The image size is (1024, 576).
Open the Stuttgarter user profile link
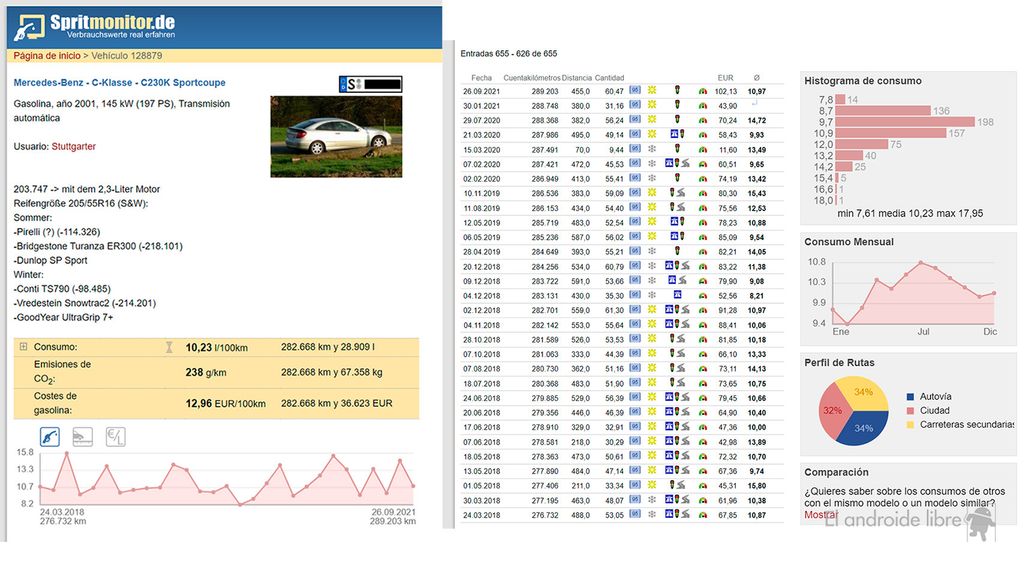point(74,147)
